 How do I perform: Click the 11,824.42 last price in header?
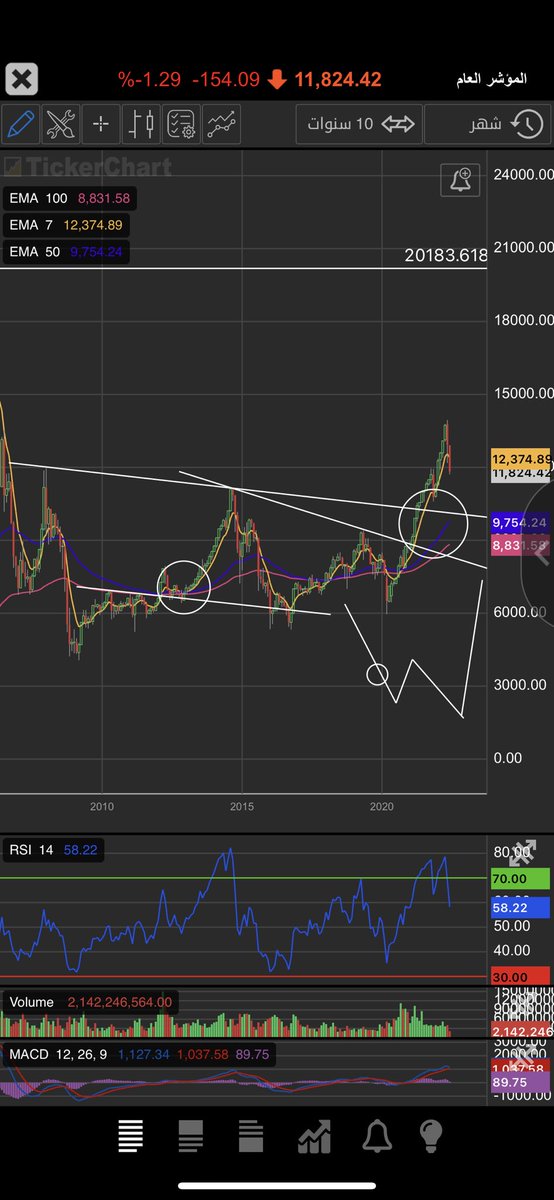[338, 78]
